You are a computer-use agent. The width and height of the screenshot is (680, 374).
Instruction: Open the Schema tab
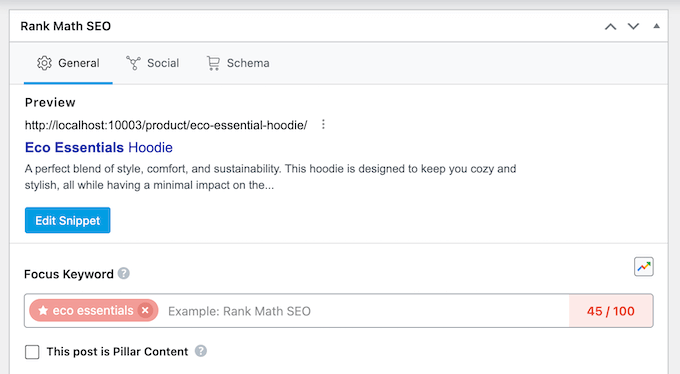(238, 63)
